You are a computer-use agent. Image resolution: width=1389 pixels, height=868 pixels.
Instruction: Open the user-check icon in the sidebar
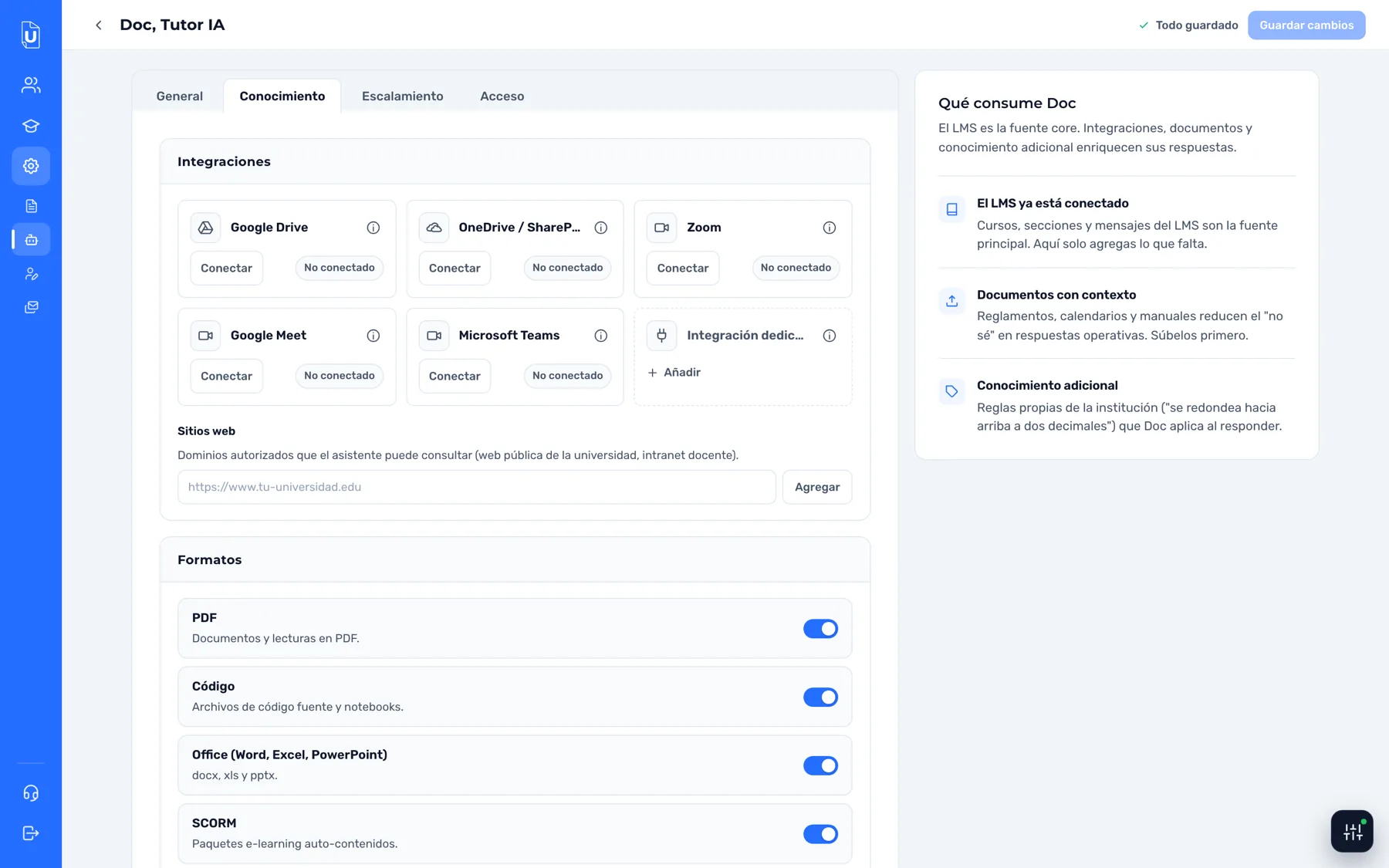[x=31, y=274]
